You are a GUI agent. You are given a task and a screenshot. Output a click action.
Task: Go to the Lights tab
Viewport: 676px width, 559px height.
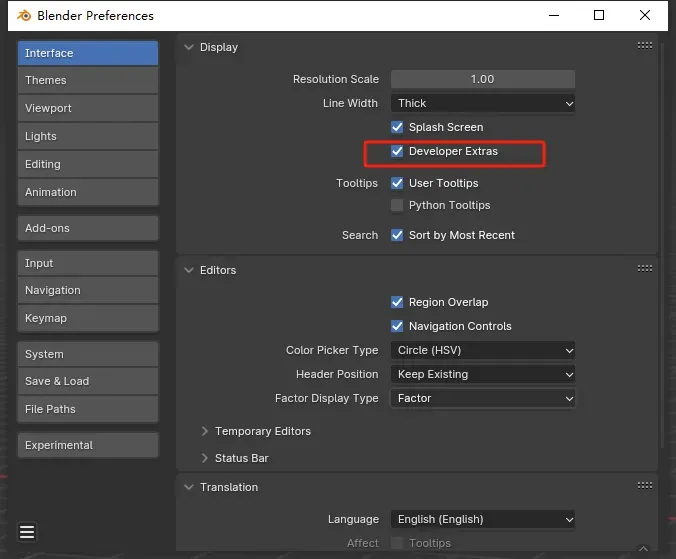click(88, 136)
